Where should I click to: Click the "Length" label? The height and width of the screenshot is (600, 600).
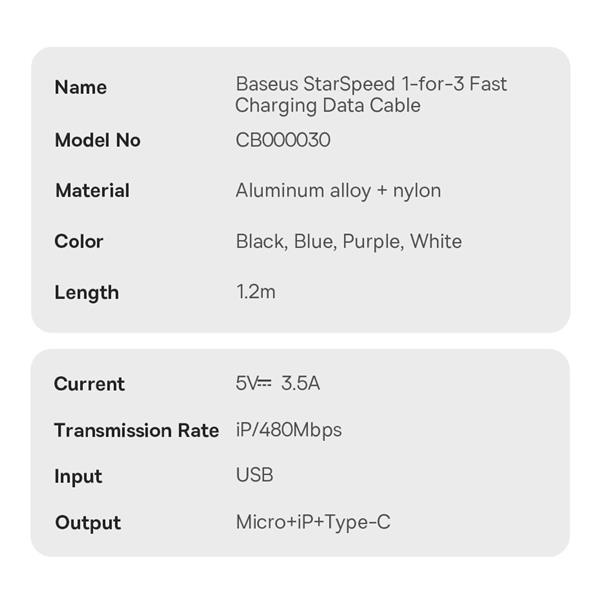pos(86,292)
